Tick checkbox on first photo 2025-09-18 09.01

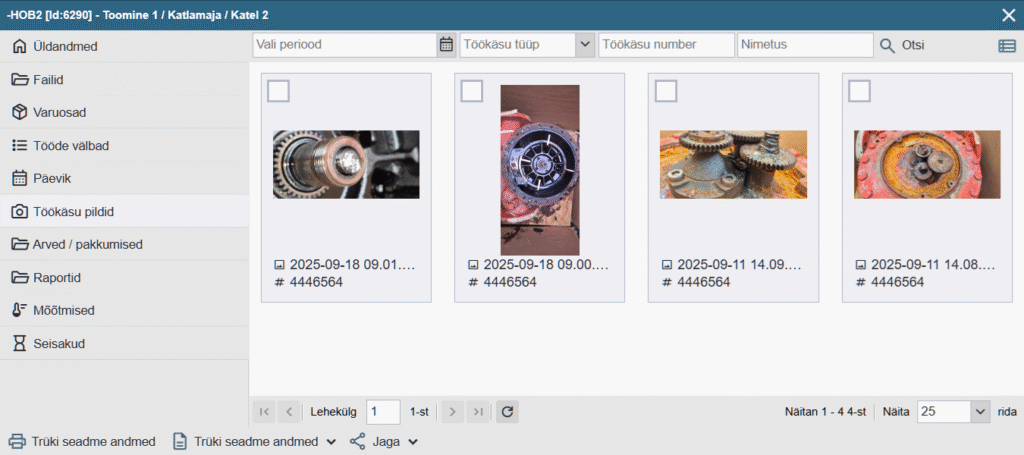278,91
